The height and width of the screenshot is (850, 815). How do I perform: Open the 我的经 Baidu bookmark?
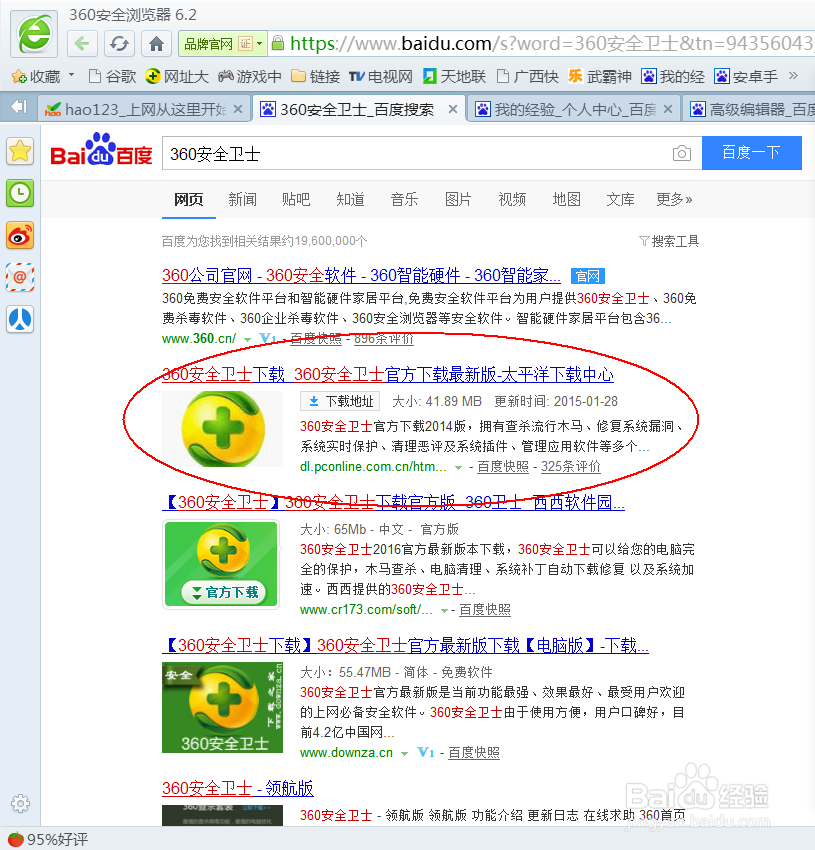pyautogui.click(x=672, y=76)
